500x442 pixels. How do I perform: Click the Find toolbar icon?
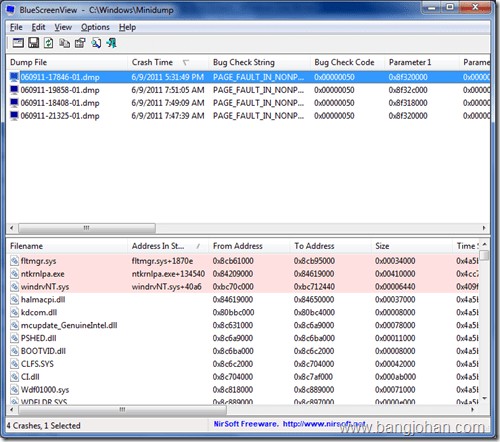96,43
